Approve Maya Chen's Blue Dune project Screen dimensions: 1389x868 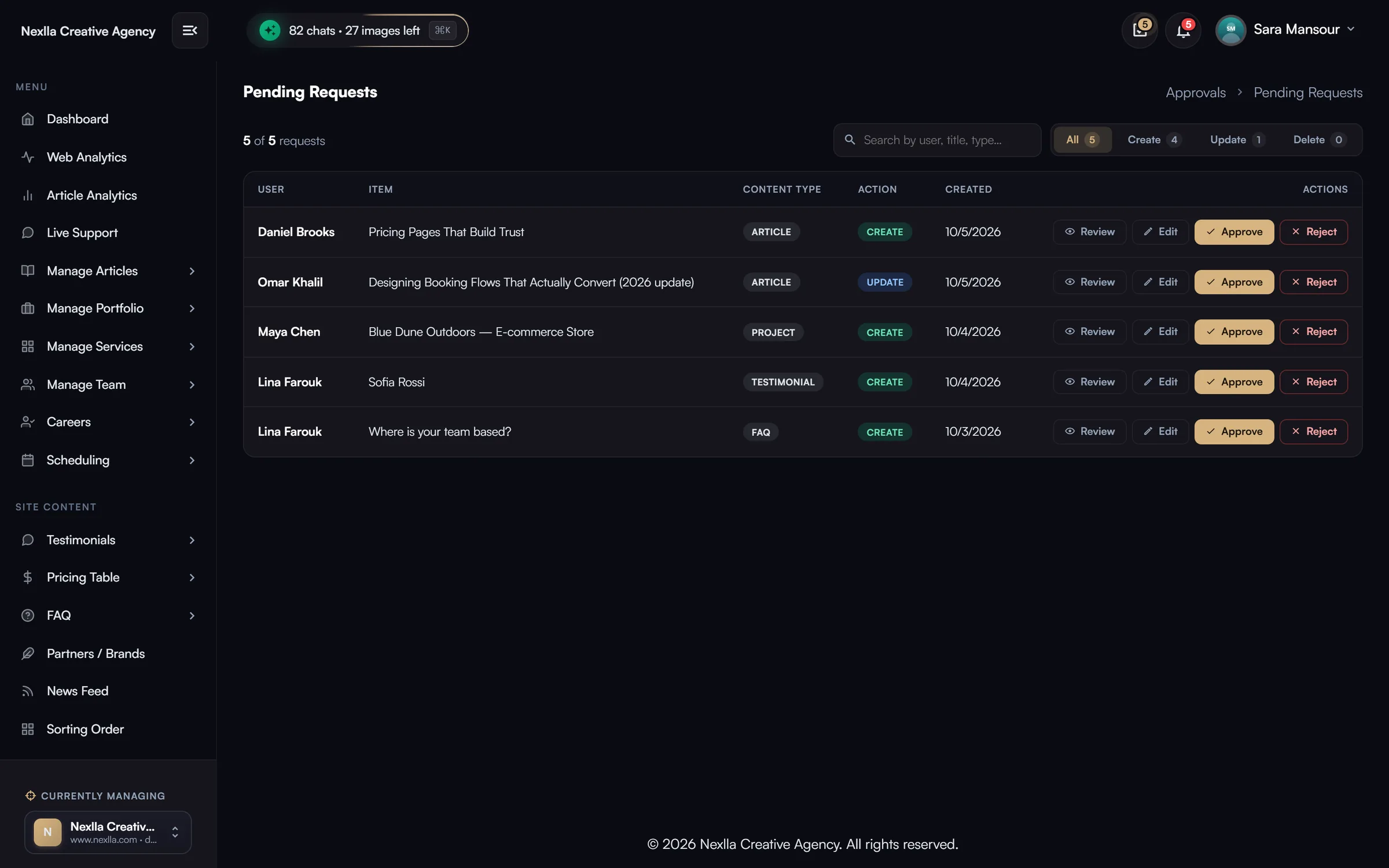tap(1234, 332)
